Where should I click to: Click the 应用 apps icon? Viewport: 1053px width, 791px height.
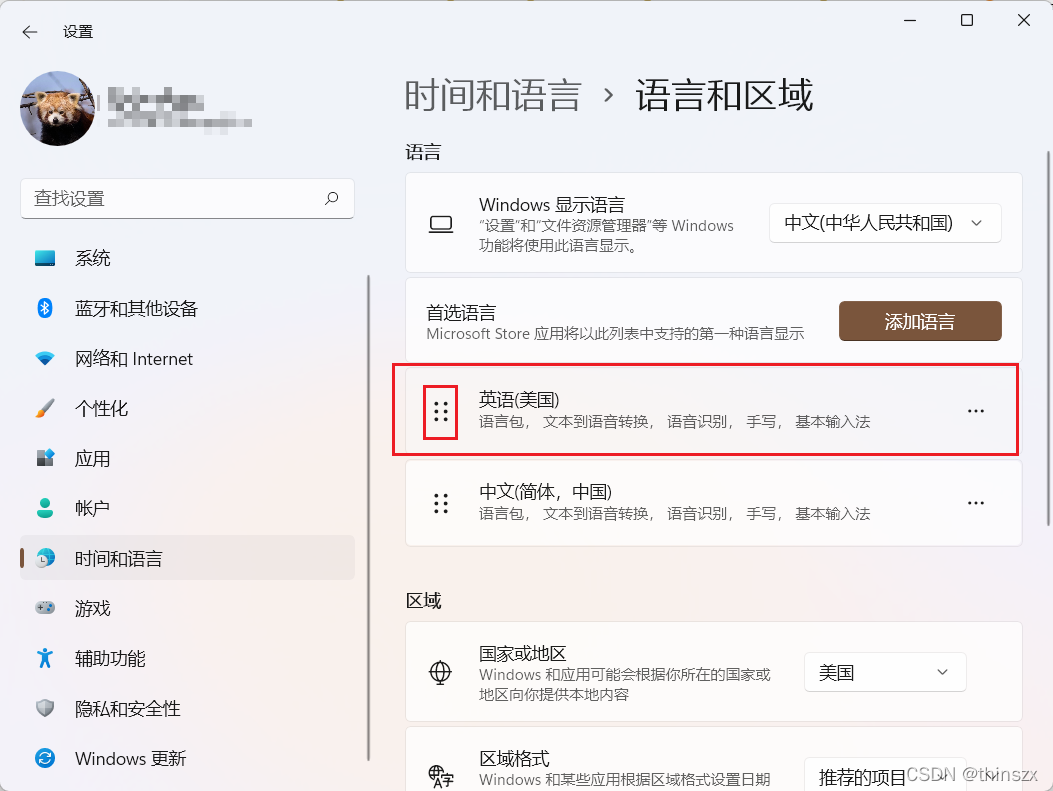(45, 458)
